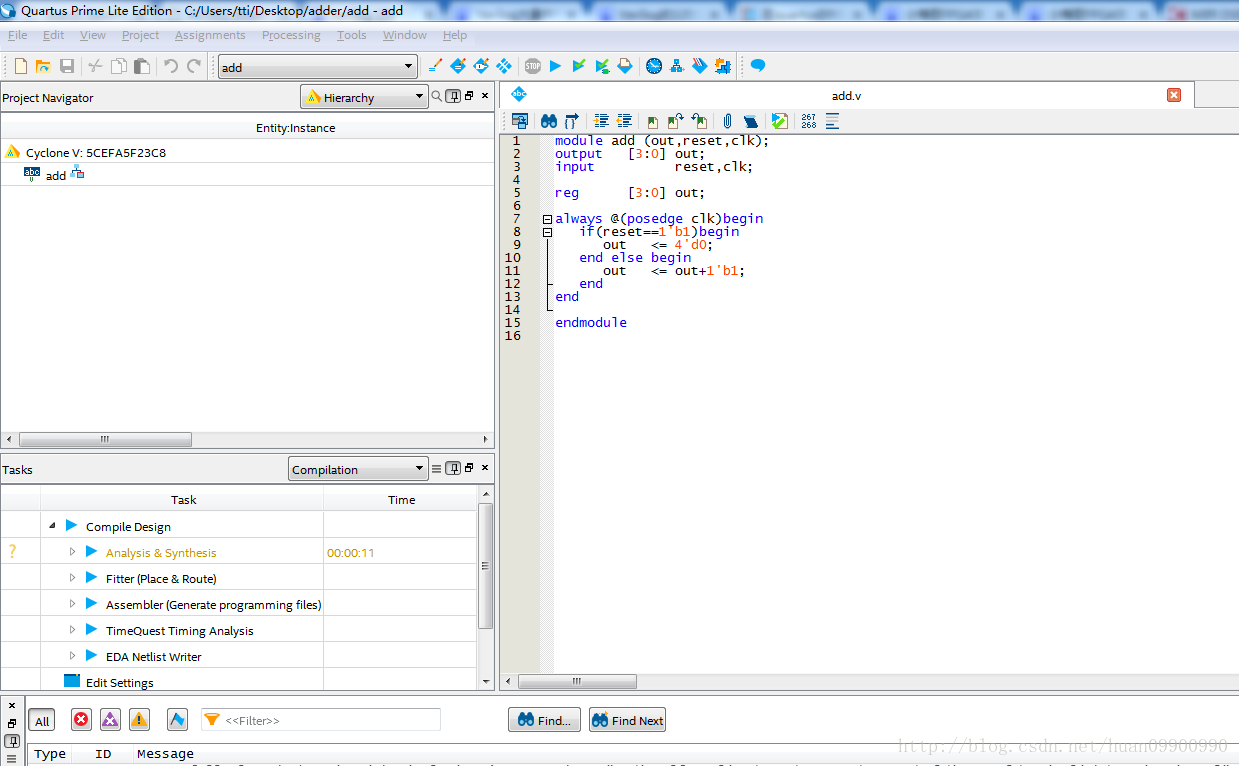Image resolution: width=1239 pixels, height=766 pixels.
Task: Expand EDA Netlist Writer task
Action: coord(72,655)
